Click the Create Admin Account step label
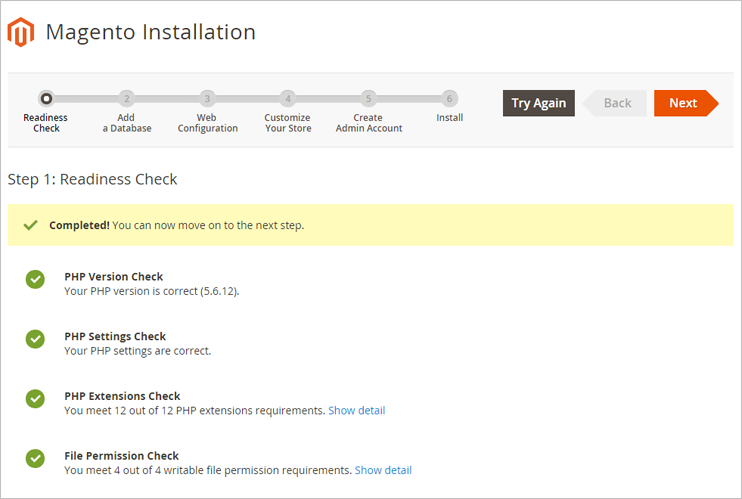 point(369,123)
